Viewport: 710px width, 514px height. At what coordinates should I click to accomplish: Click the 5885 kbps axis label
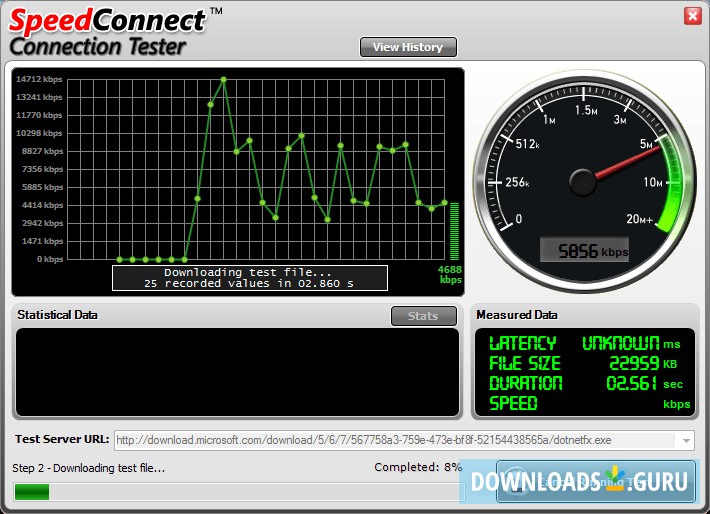pos(42,187)
